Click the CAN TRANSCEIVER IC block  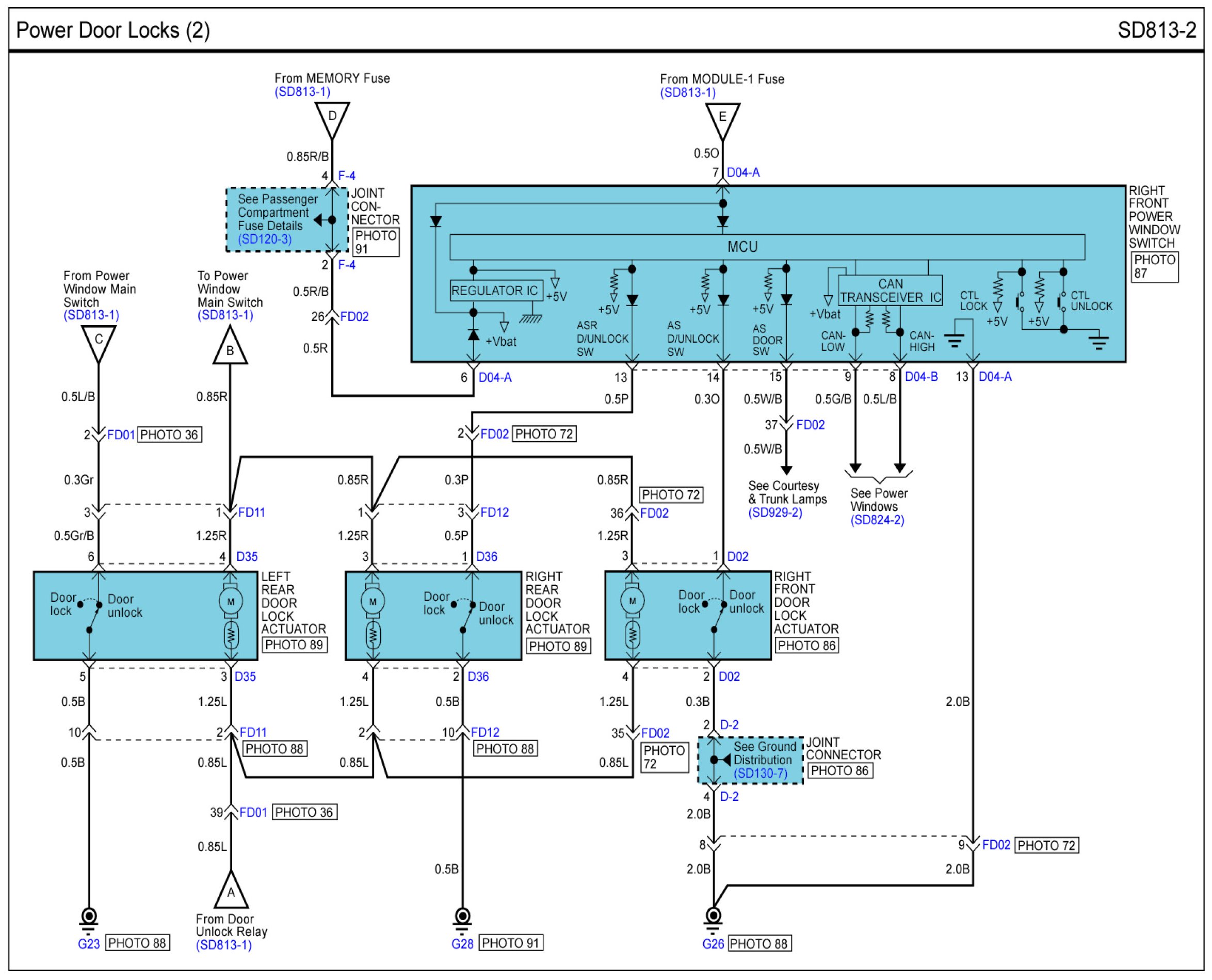[x=890, y=291]
